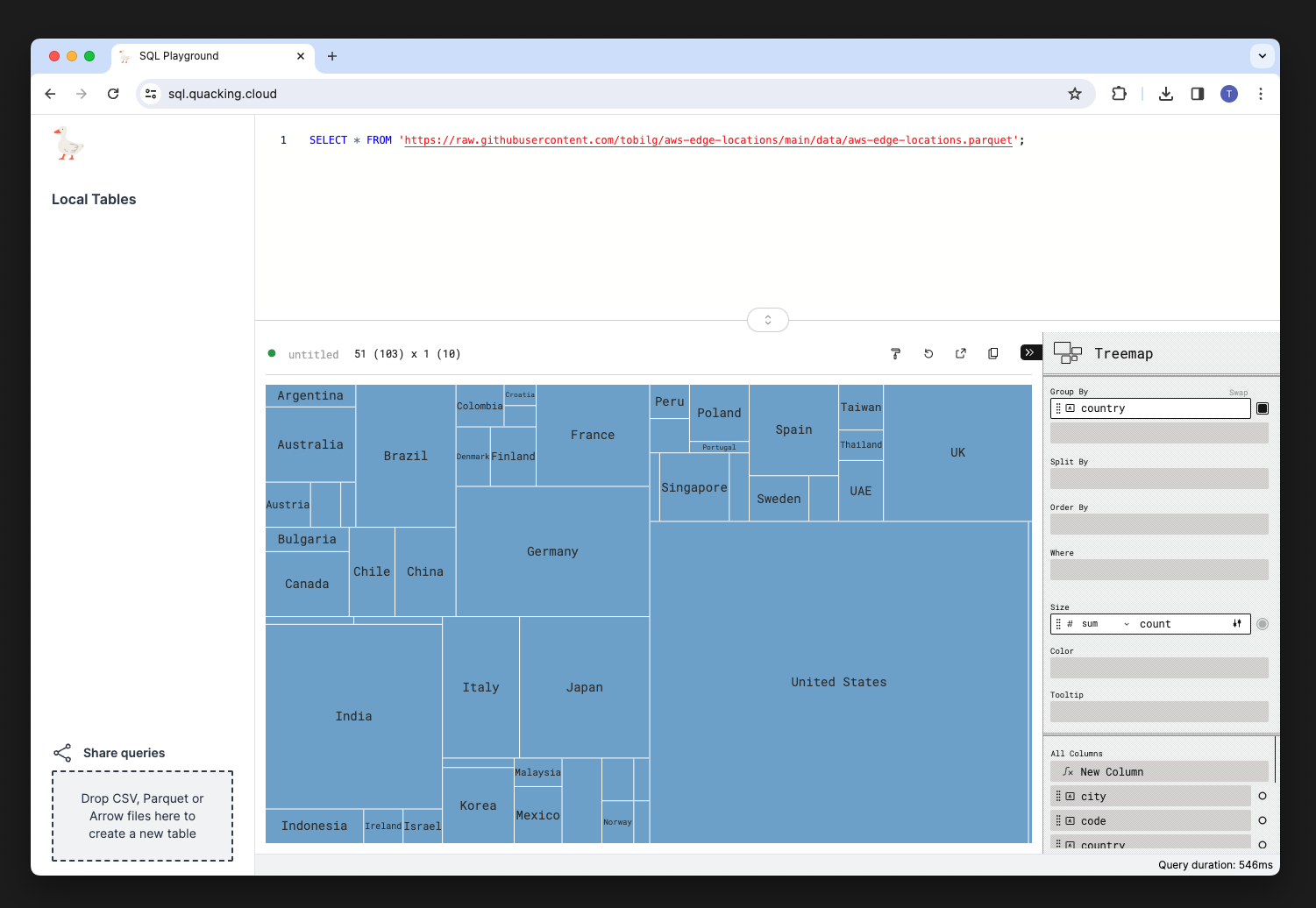1316x908 pixels.
Task: Toggle the Chrome side panel icon
Action: [1198, 94]
